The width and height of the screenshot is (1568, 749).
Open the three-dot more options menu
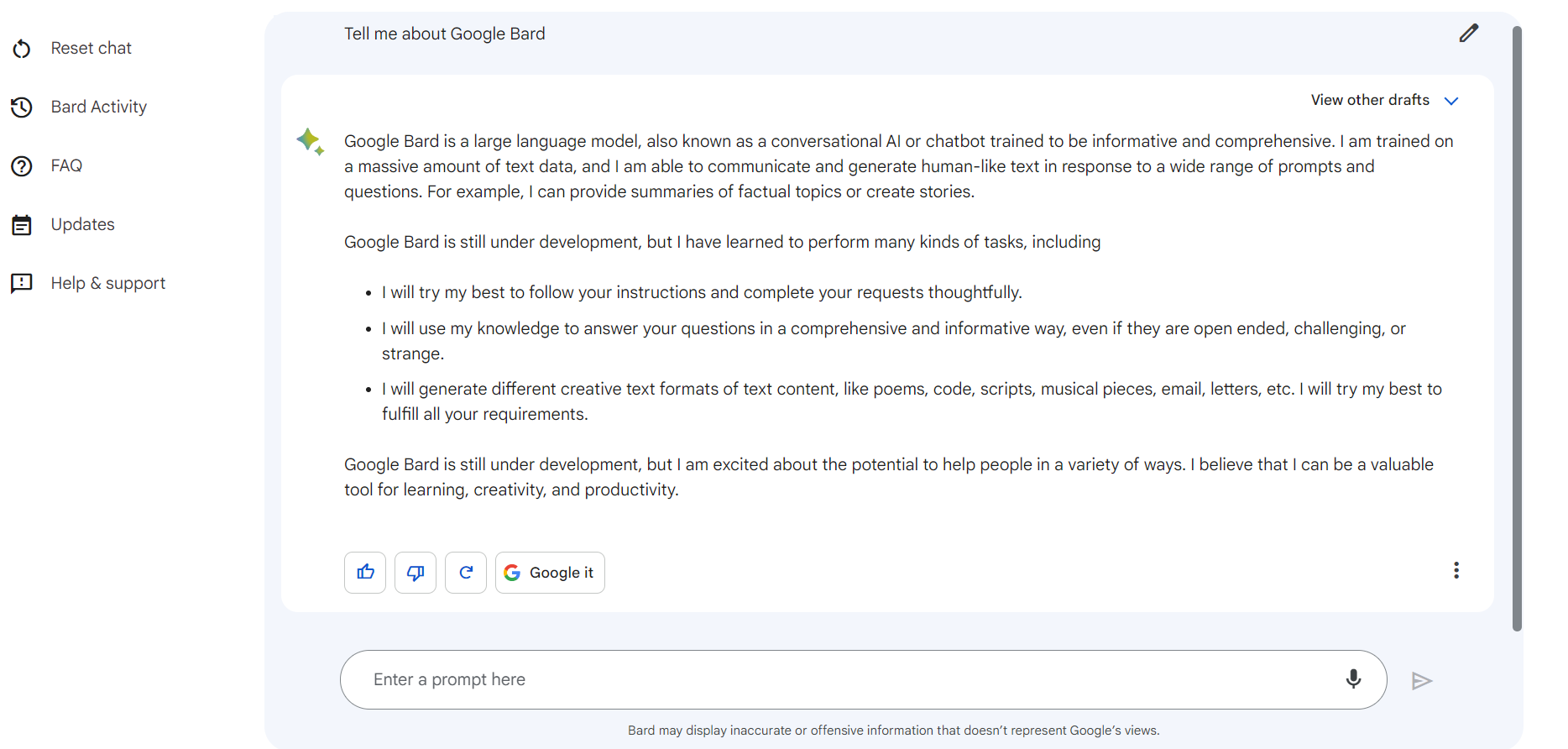click(x=1456, y=571)
